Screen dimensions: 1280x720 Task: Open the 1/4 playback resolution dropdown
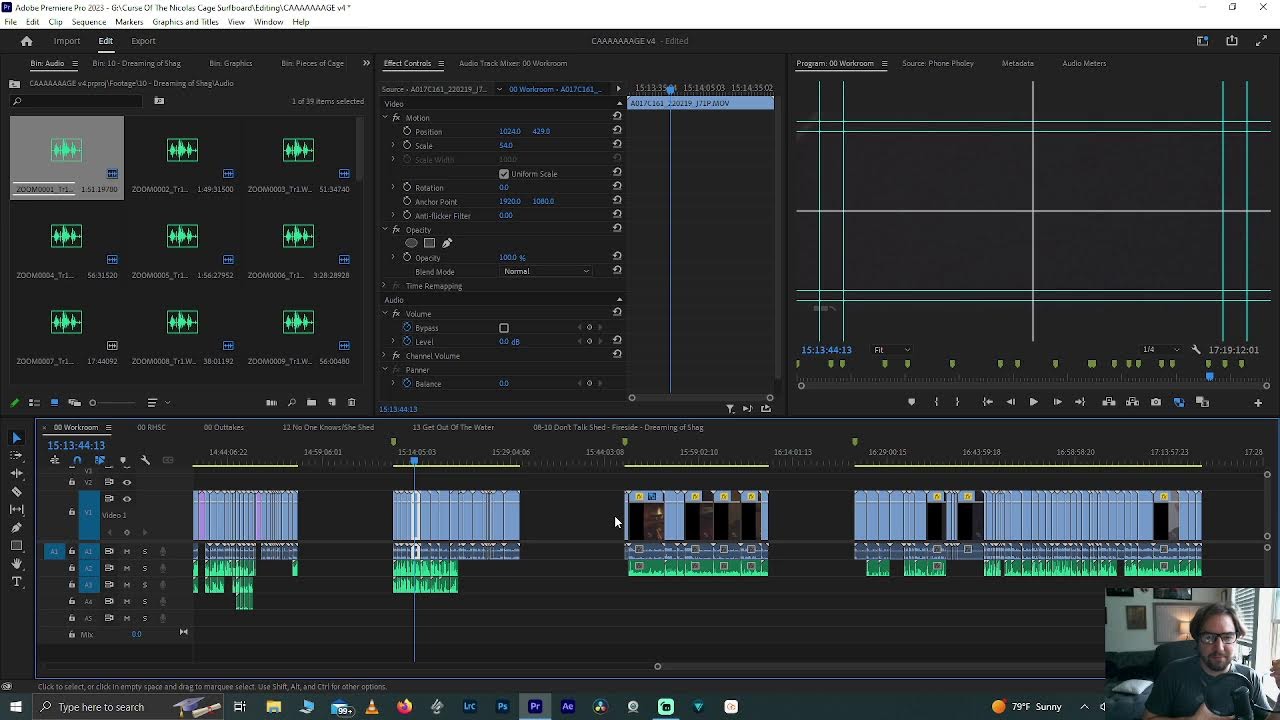coord(1160,350)
